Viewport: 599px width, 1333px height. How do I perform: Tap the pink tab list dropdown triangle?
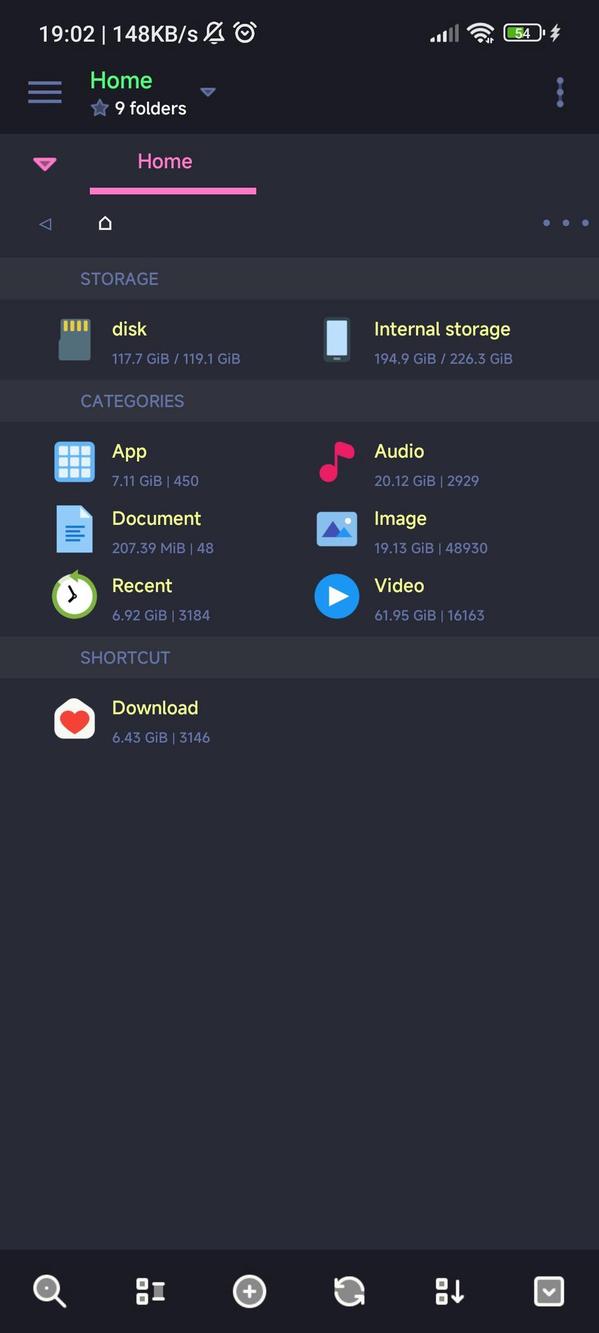click(45, 164)
